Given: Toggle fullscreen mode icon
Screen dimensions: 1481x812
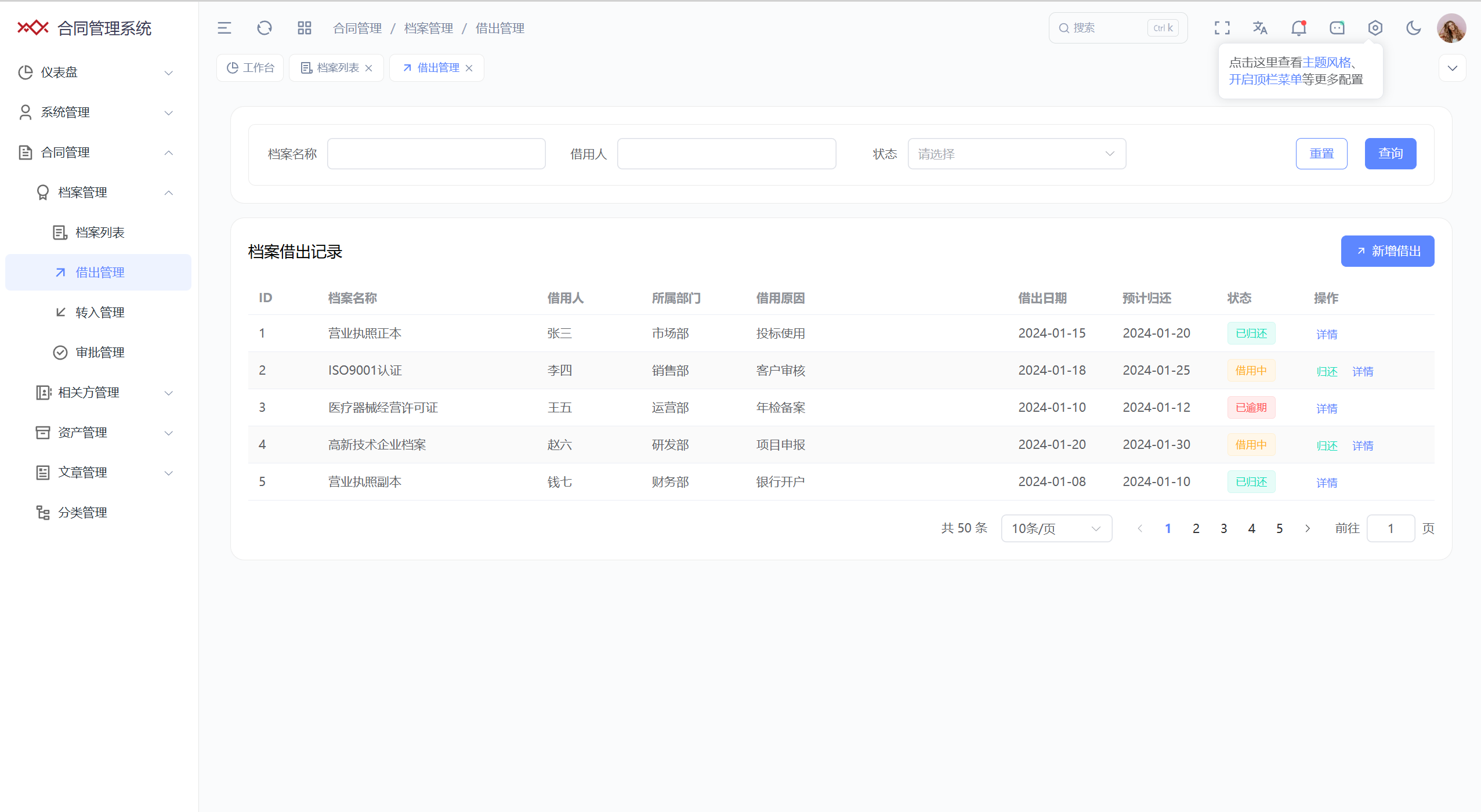Looking at the screenshot, I should point(1222,28).
